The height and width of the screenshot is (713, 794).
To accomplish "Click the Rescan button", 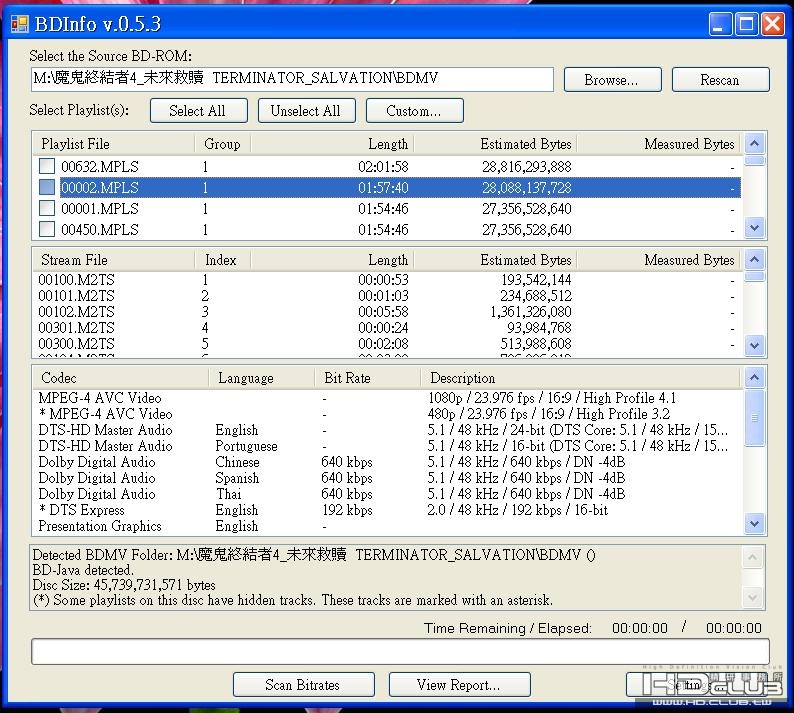I will tap(720, 80).
